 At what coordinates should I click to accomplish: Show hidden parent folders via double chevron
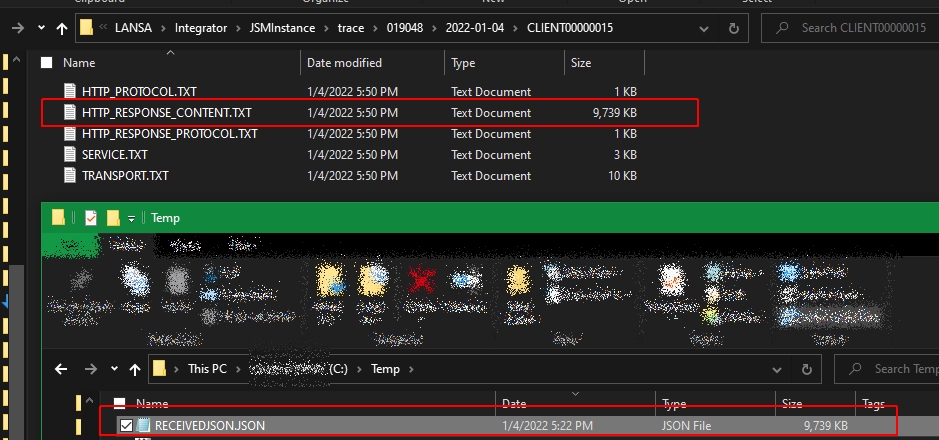(x=104, y=28)
